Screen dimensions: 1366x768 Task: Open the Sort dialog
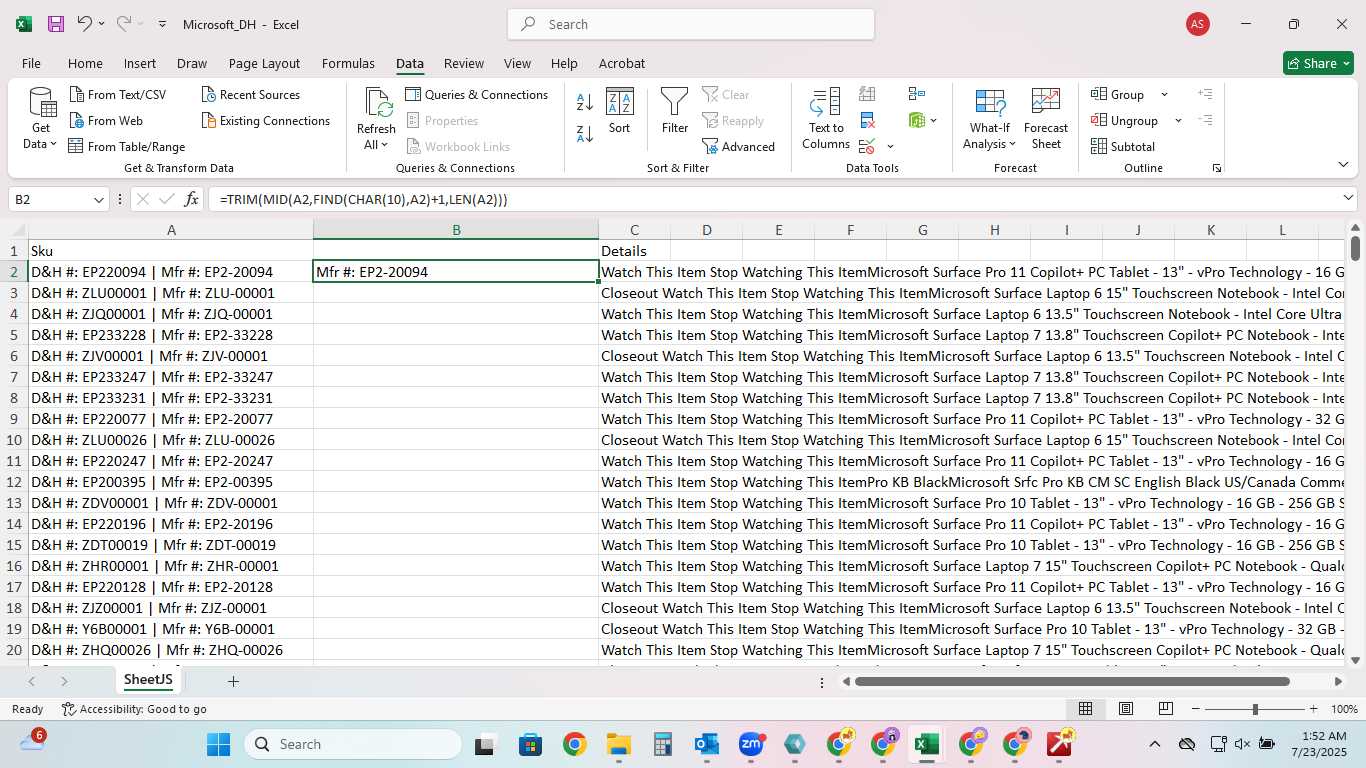[620, 111]
